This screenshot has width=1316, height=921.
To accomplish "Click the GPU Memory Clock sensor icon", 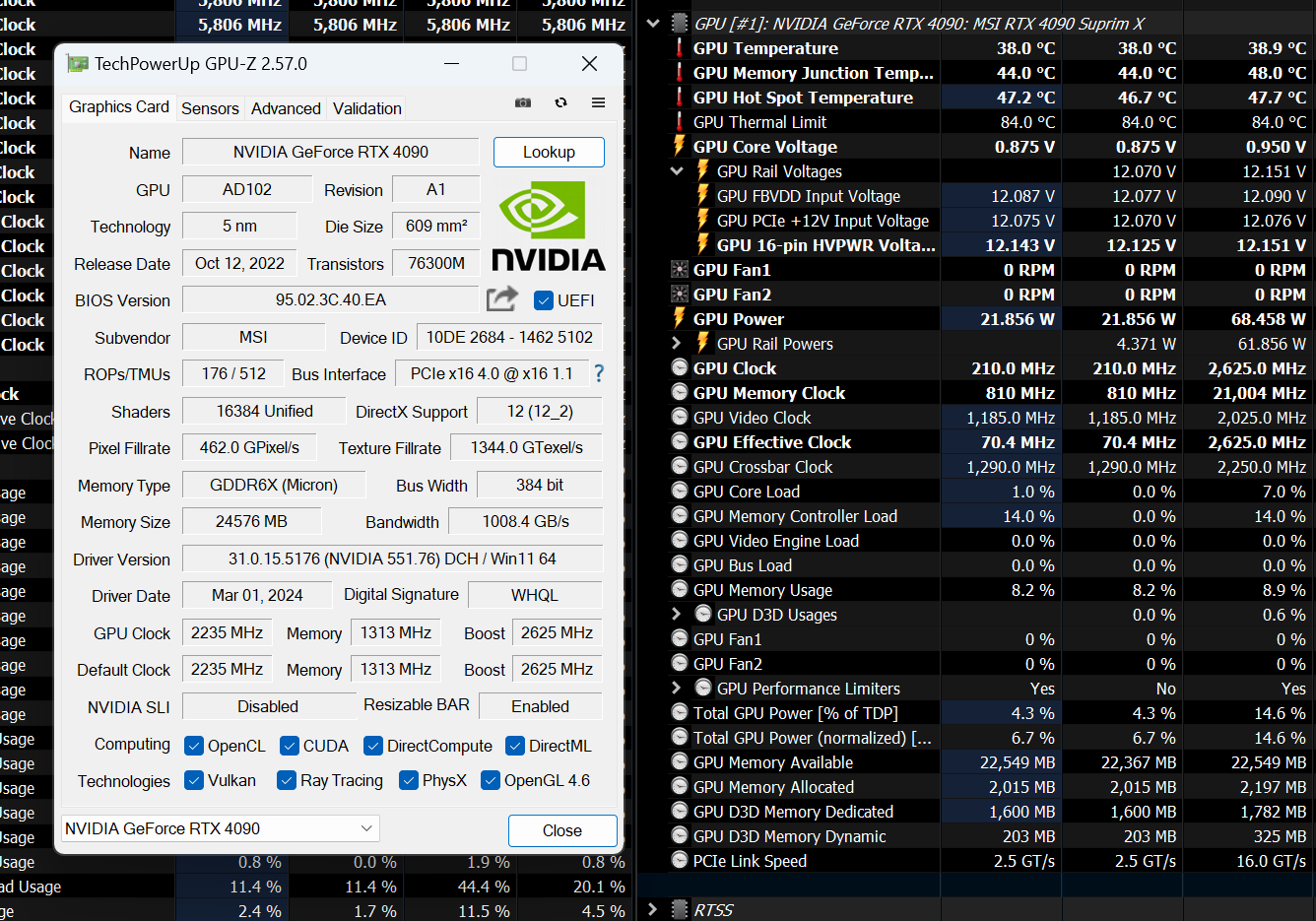I will click(679, 393).
